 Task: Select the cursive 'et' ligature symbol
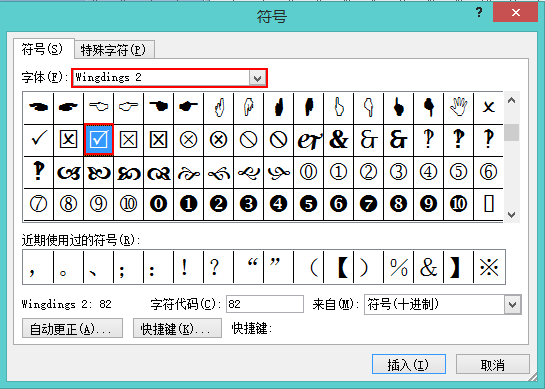(309, 140)
